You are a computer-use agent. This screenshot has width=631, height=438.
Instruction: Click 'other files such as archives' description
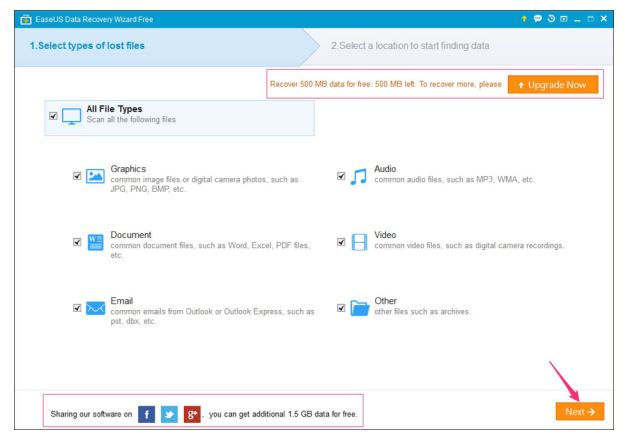coord(422,312)
